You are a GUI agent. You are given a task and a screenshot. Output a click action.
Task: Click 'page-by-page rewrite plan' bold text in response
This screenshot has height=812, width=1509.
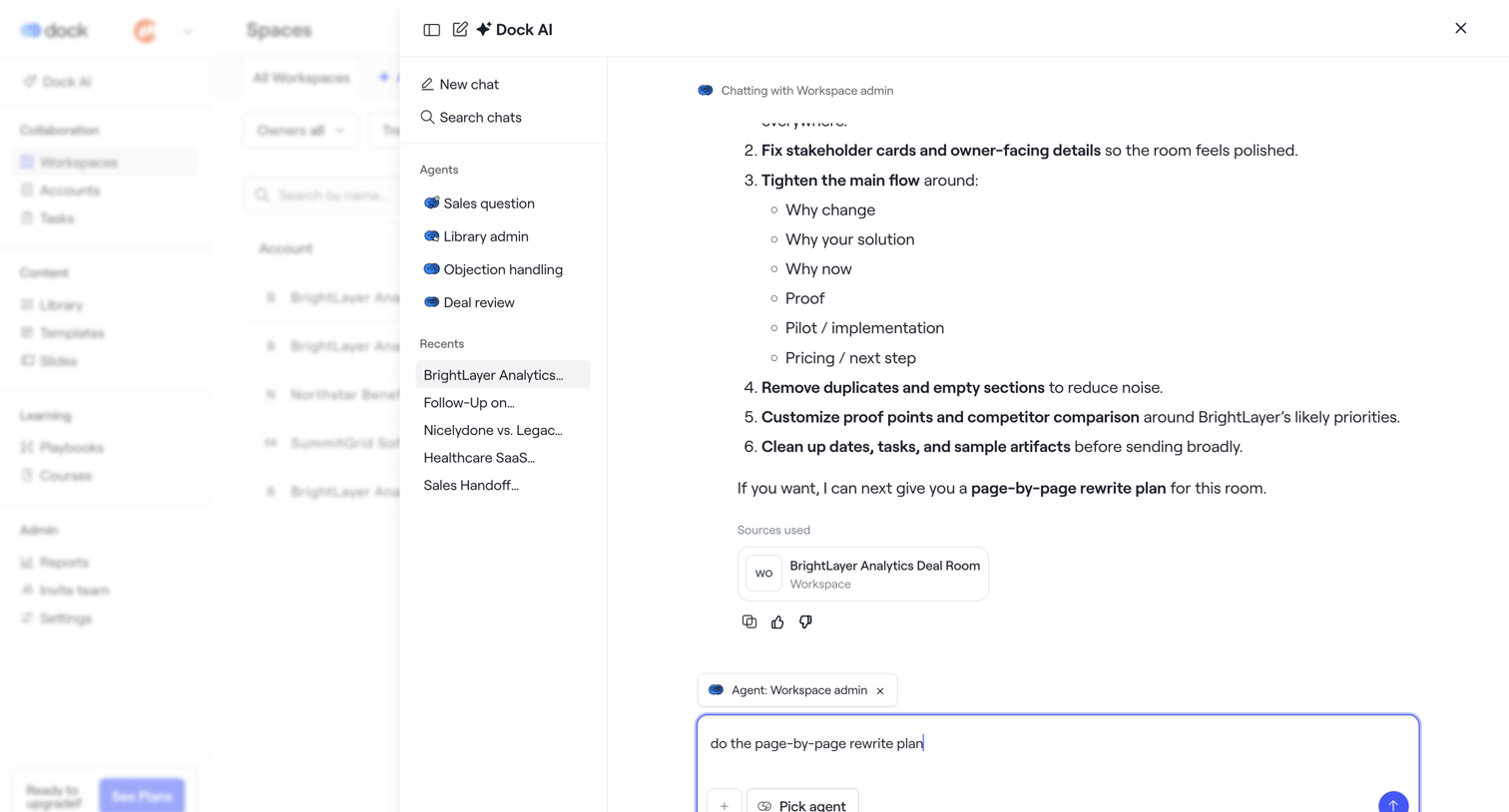click(x=1069, y=489)
